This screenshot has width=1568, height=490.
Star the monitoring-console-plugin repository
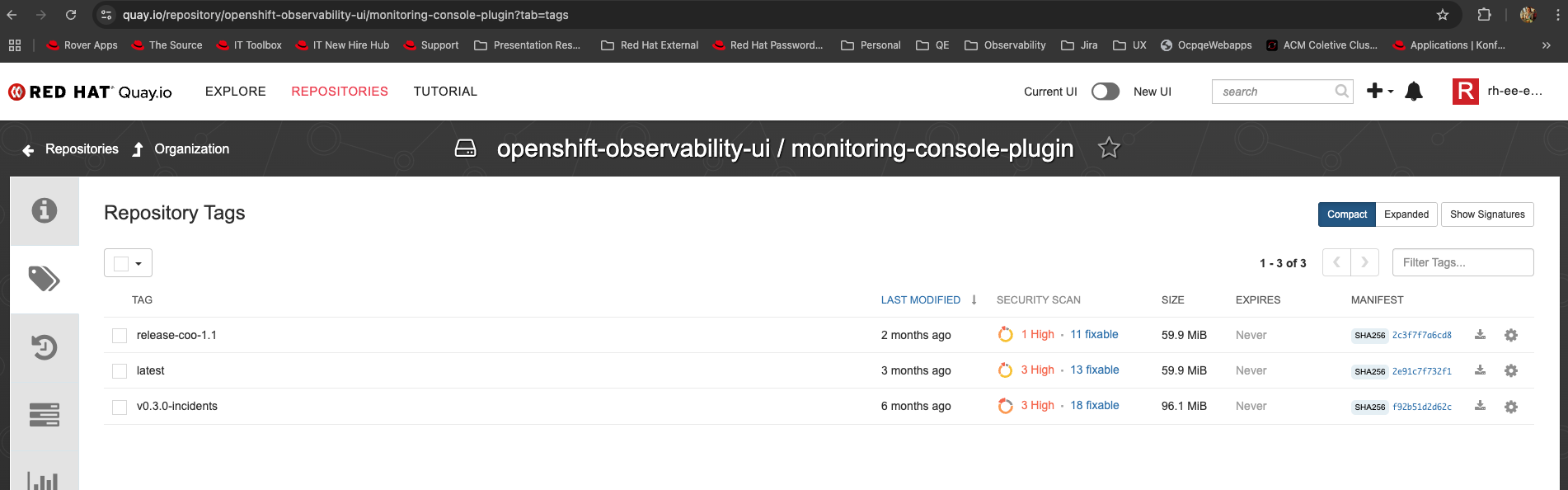(1109, 148)
